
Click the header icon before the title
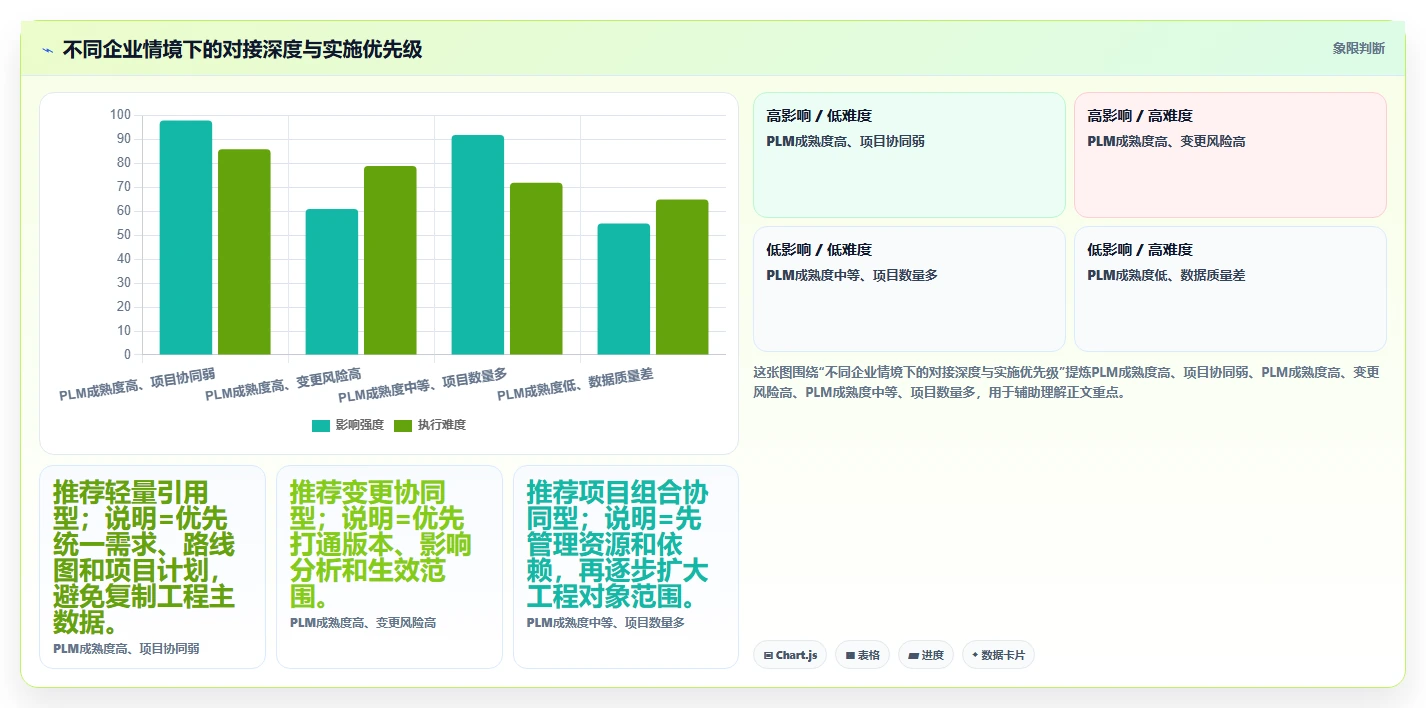[47, 50]
